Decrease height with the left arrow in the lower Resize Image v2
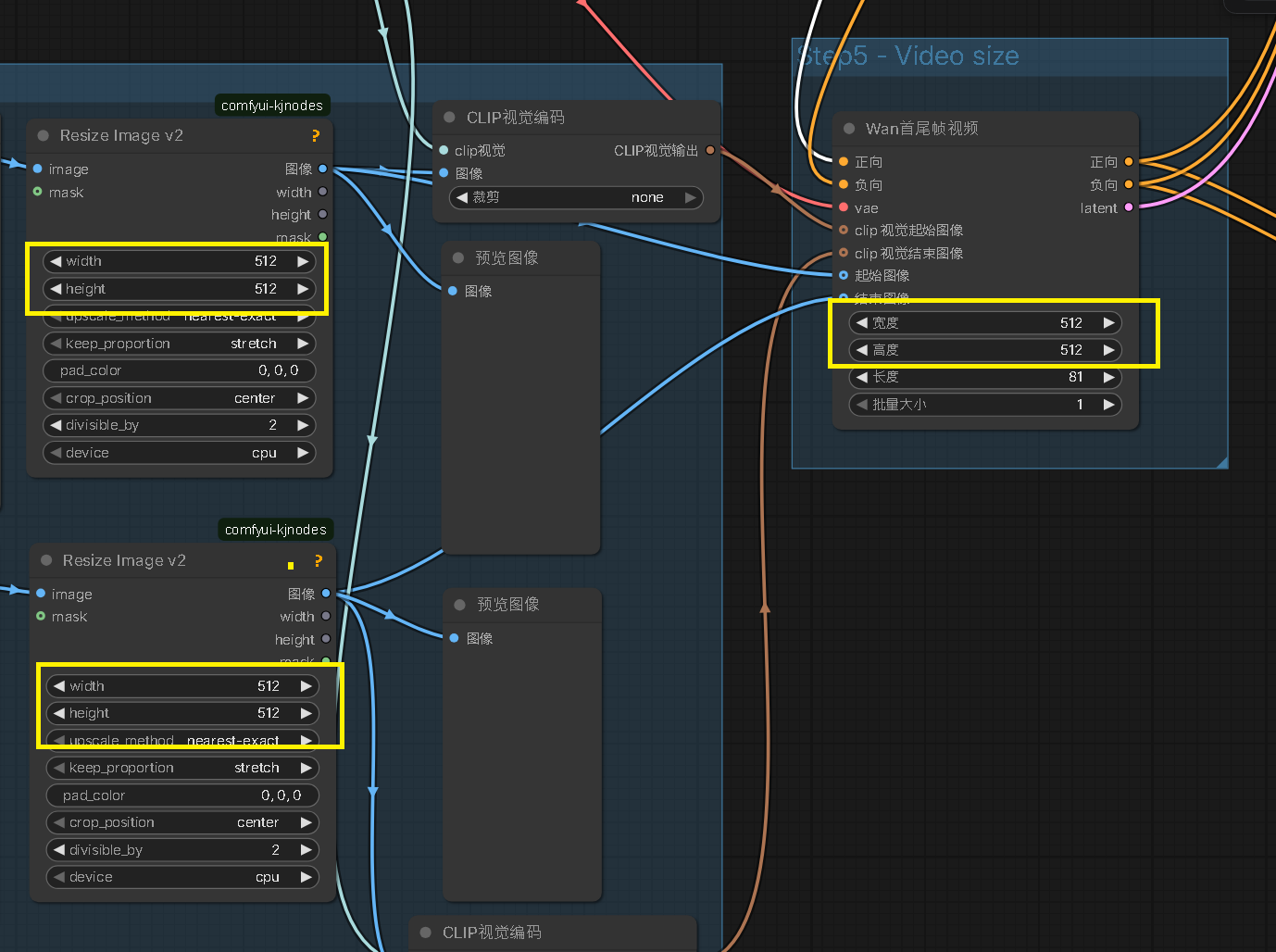Viewport: 1276px width, 952px height. point(59,713)
